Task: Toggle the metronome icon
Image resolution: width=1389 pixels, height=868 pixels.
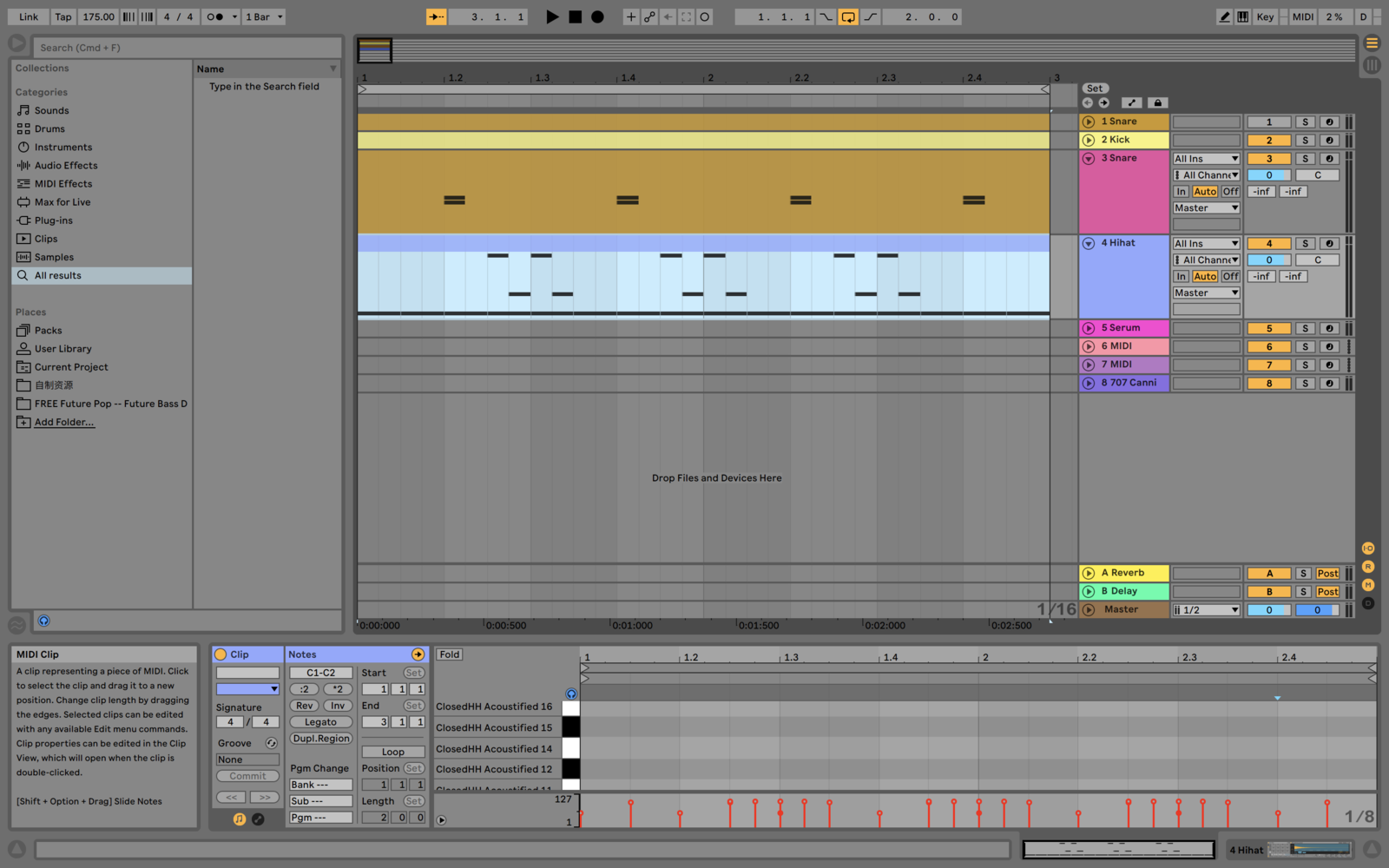Action: coord(215,16)
